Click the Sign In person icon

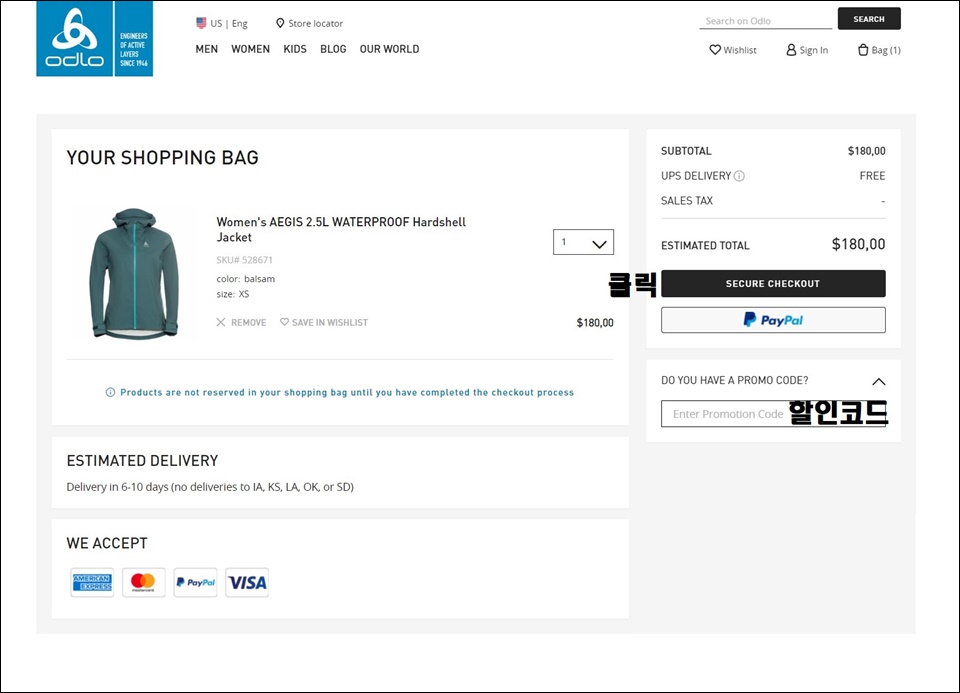[x=791, y=50]
